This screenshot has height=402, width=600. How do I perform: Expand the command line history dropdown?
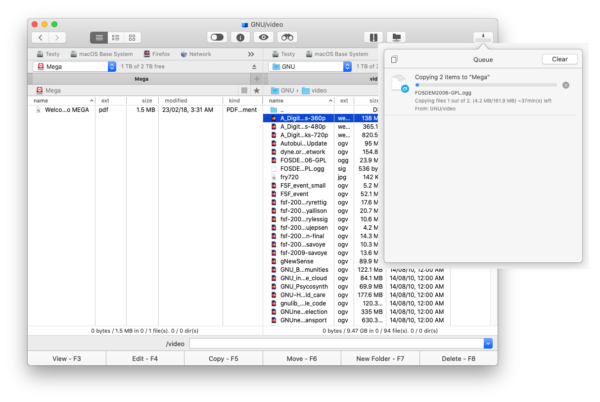point(487,343)
